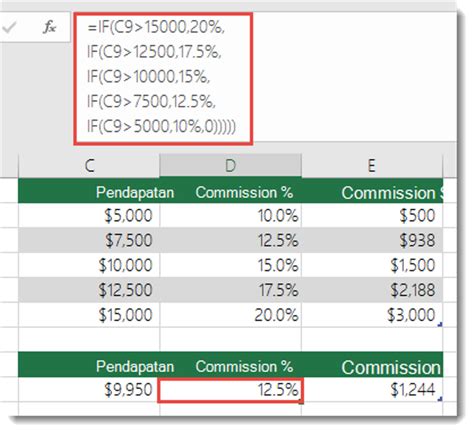Select column D header

pos(231,165)
